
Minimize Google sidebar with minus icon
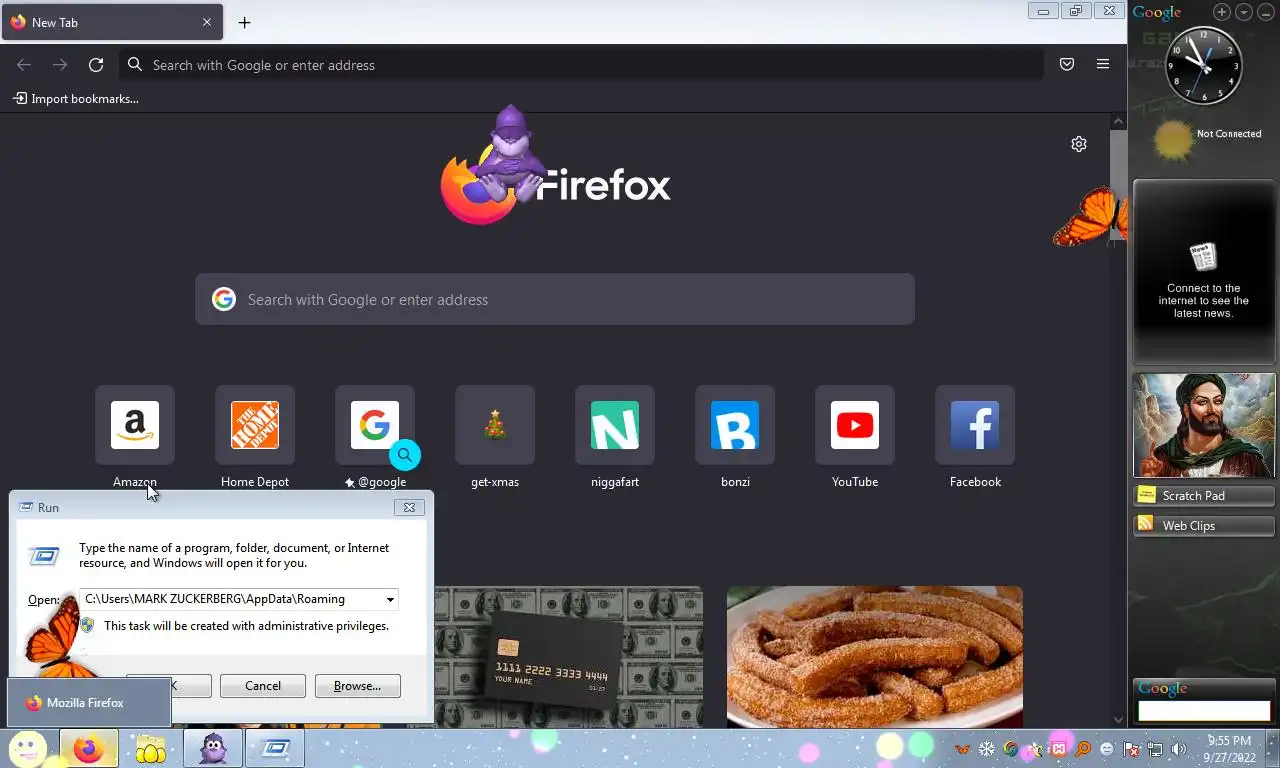click(1266, 12)
